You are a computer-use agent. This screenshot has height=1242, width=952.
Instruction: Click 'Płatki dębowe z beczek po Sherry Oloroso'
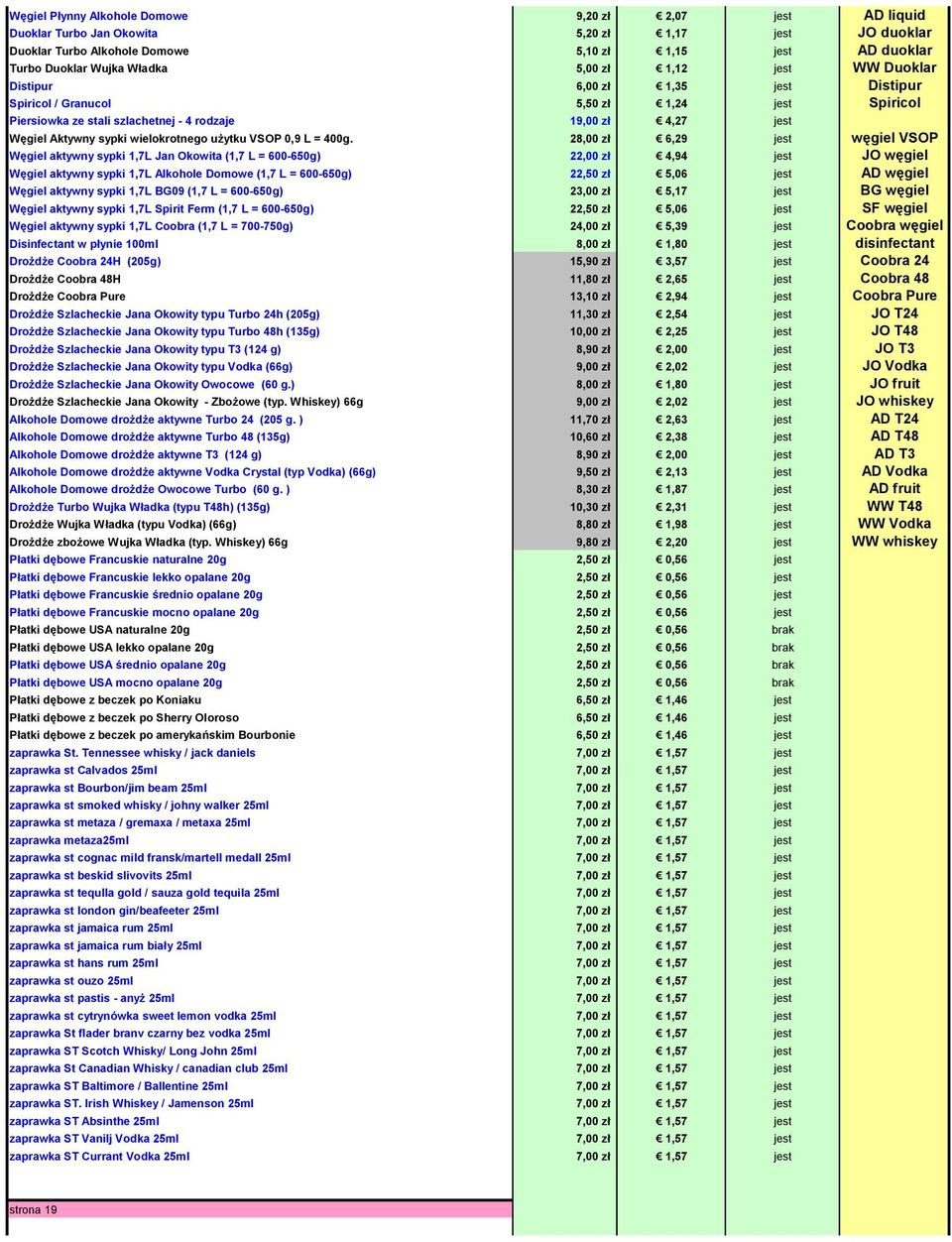tap(124, 718)
